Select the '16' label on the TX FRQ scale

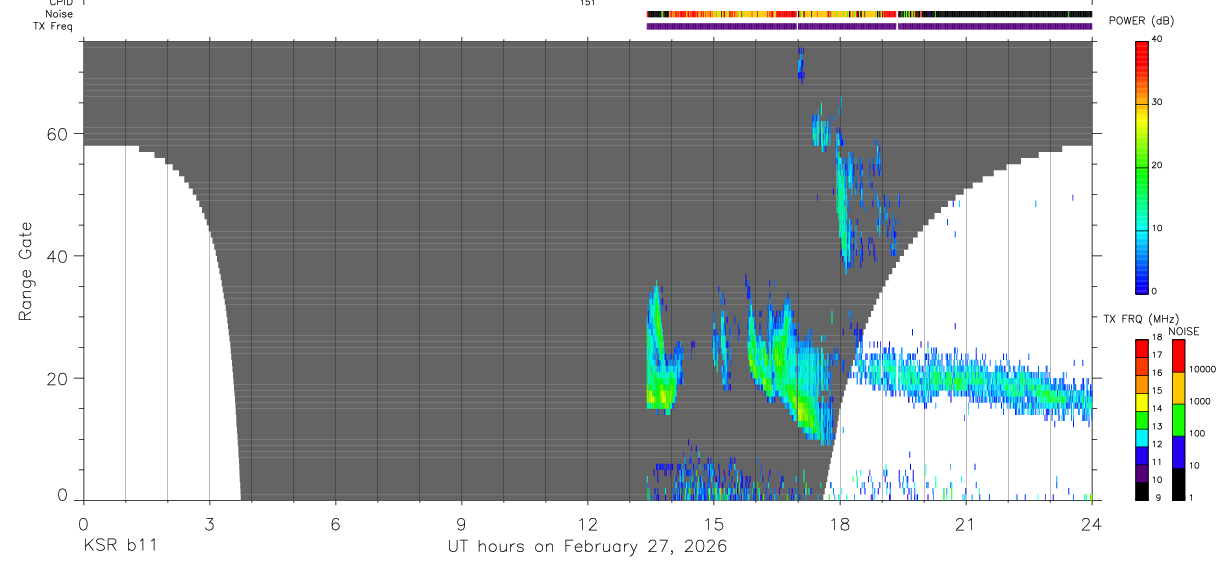1157,373
